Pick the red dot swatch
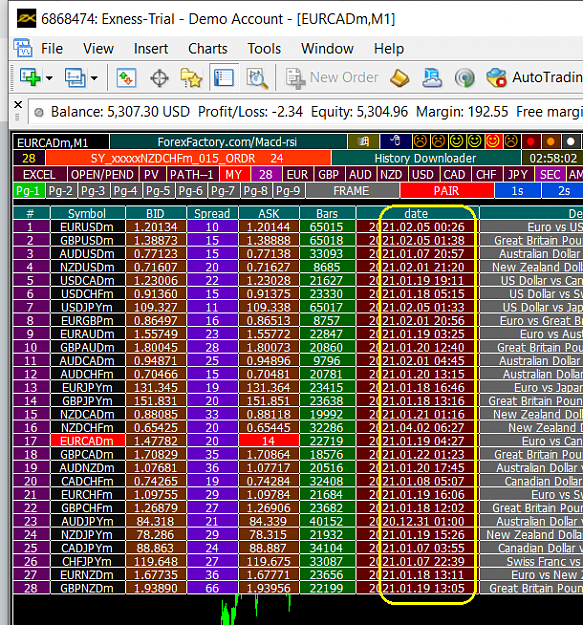This screenshot has width=583, height=625. coord(530,142)
